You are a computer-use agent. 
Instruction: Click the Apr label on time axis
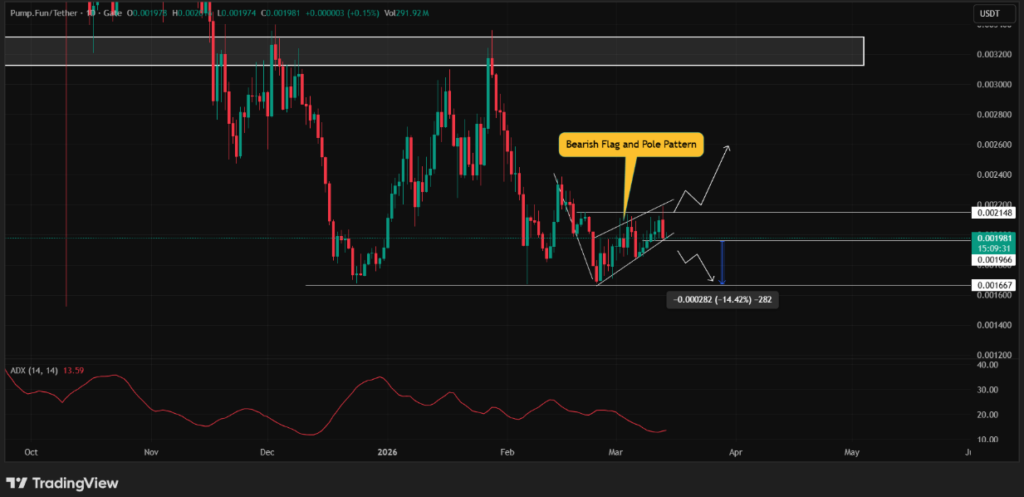(735, 451)
